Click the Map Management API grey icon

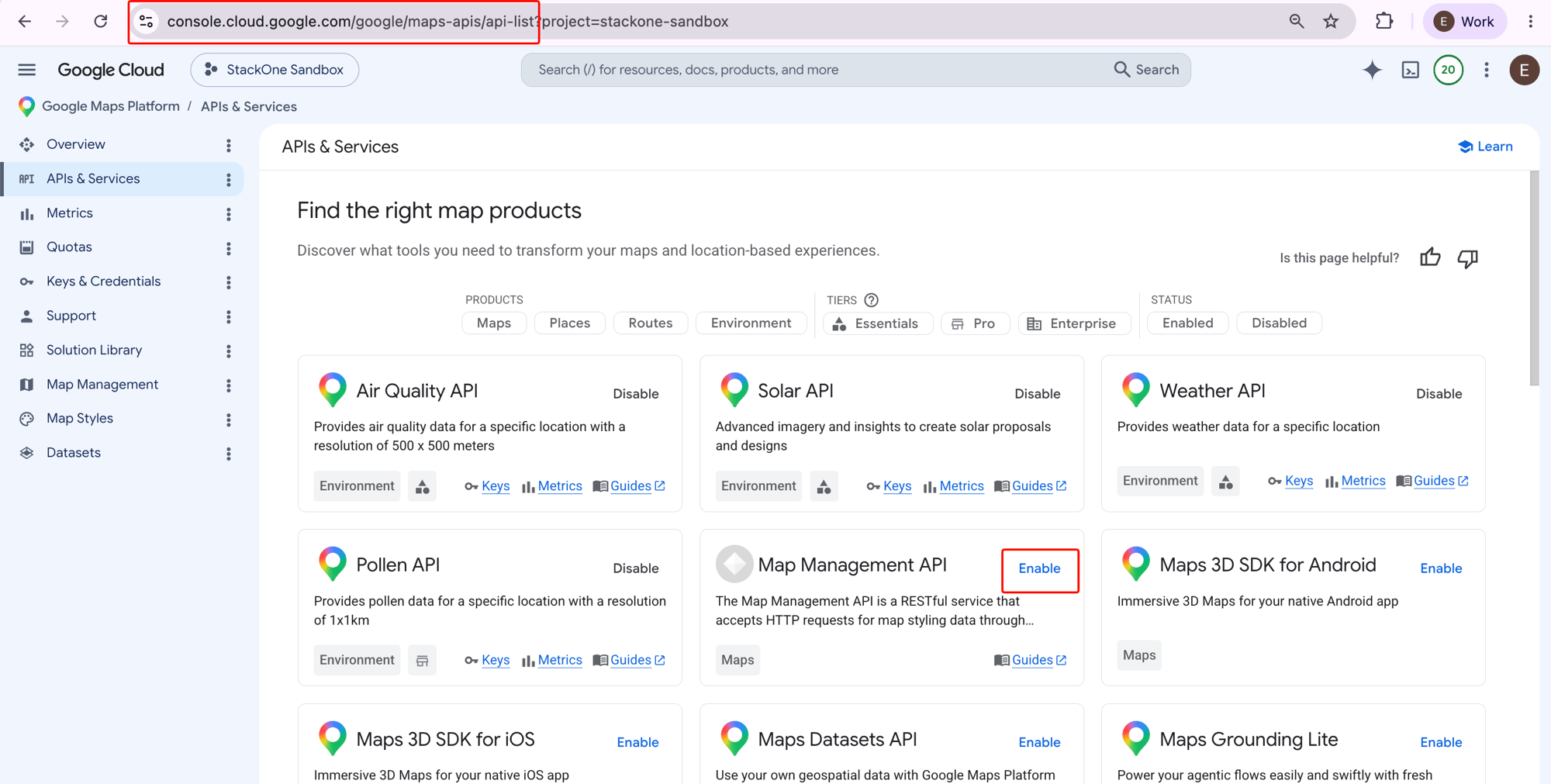pos(734,564)
